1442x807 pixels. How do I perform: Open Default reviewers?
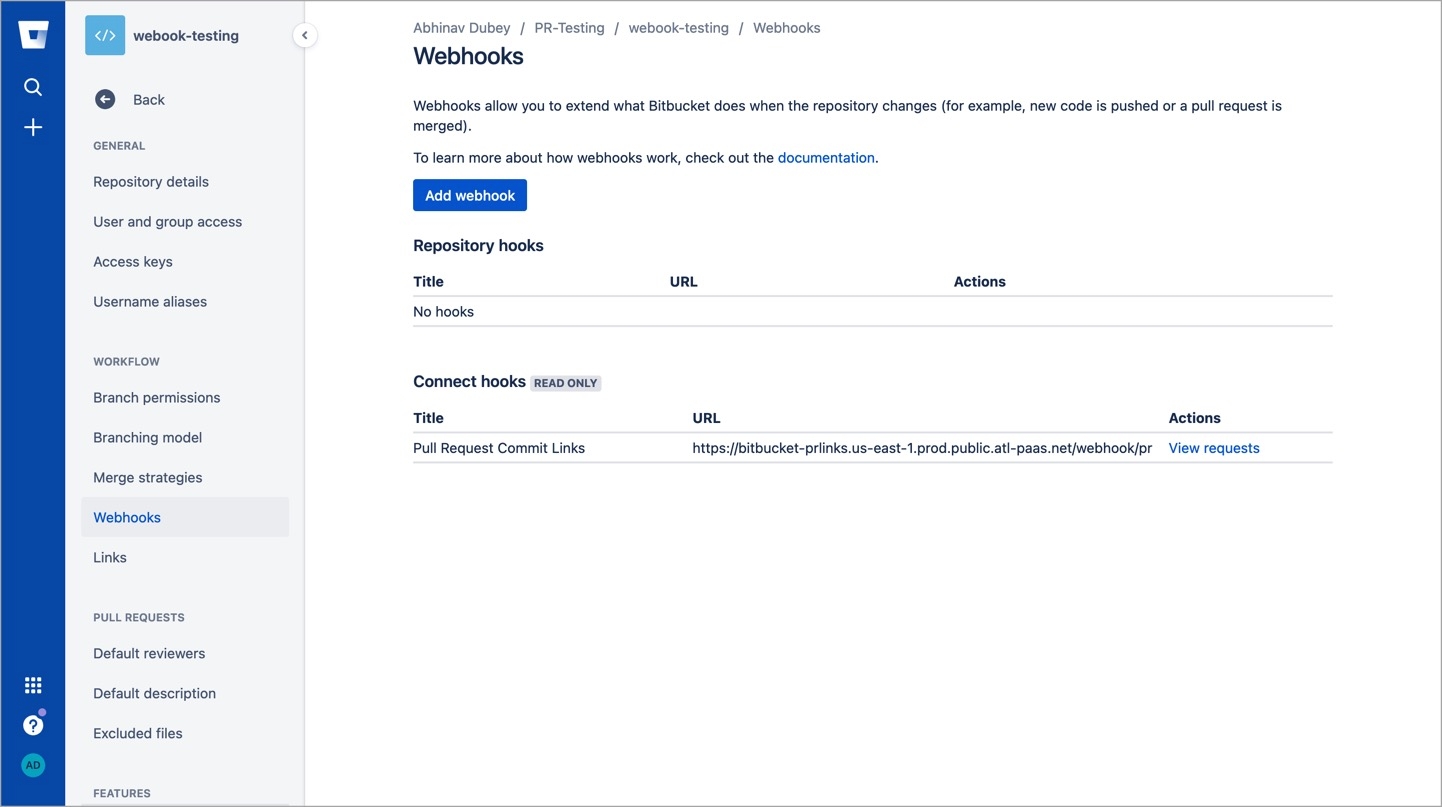point(149,654)
